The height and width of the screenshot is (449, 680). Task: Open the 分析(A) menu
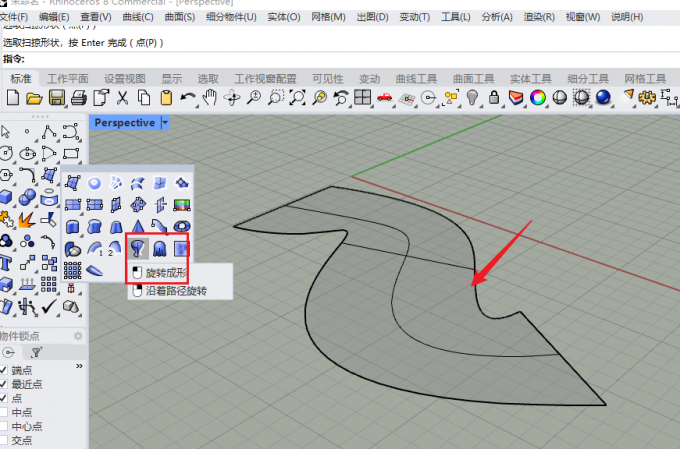497,17
